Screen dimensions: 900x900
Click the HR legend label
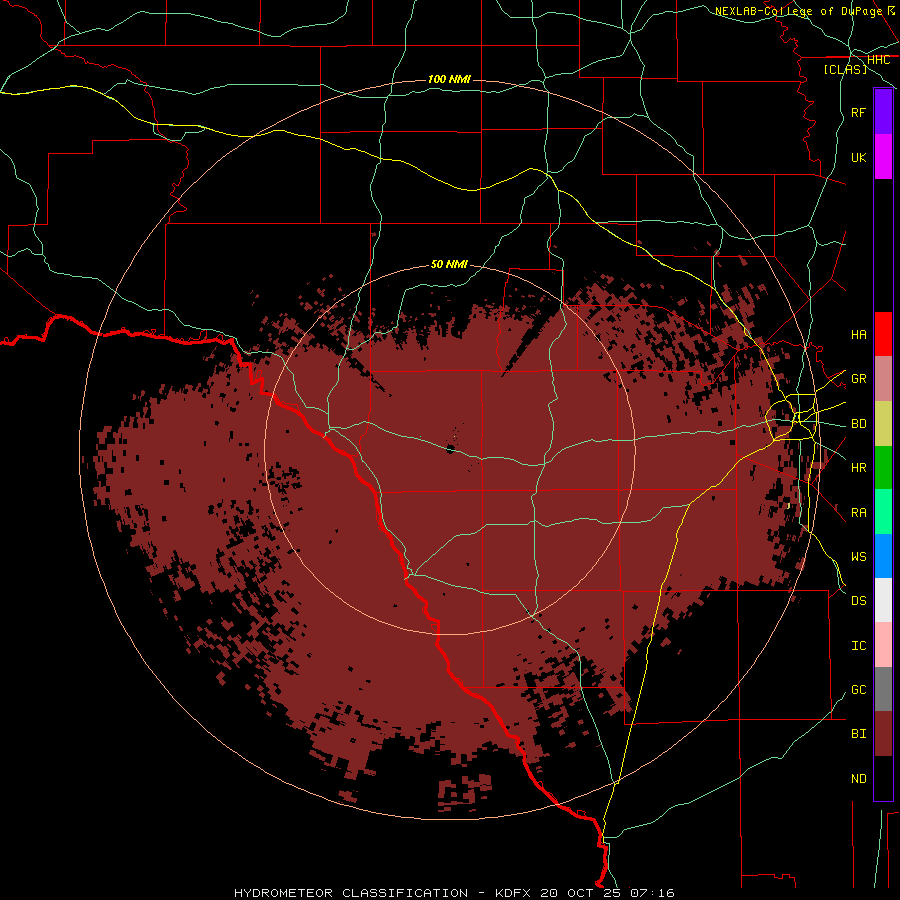[x=858, y=468]
